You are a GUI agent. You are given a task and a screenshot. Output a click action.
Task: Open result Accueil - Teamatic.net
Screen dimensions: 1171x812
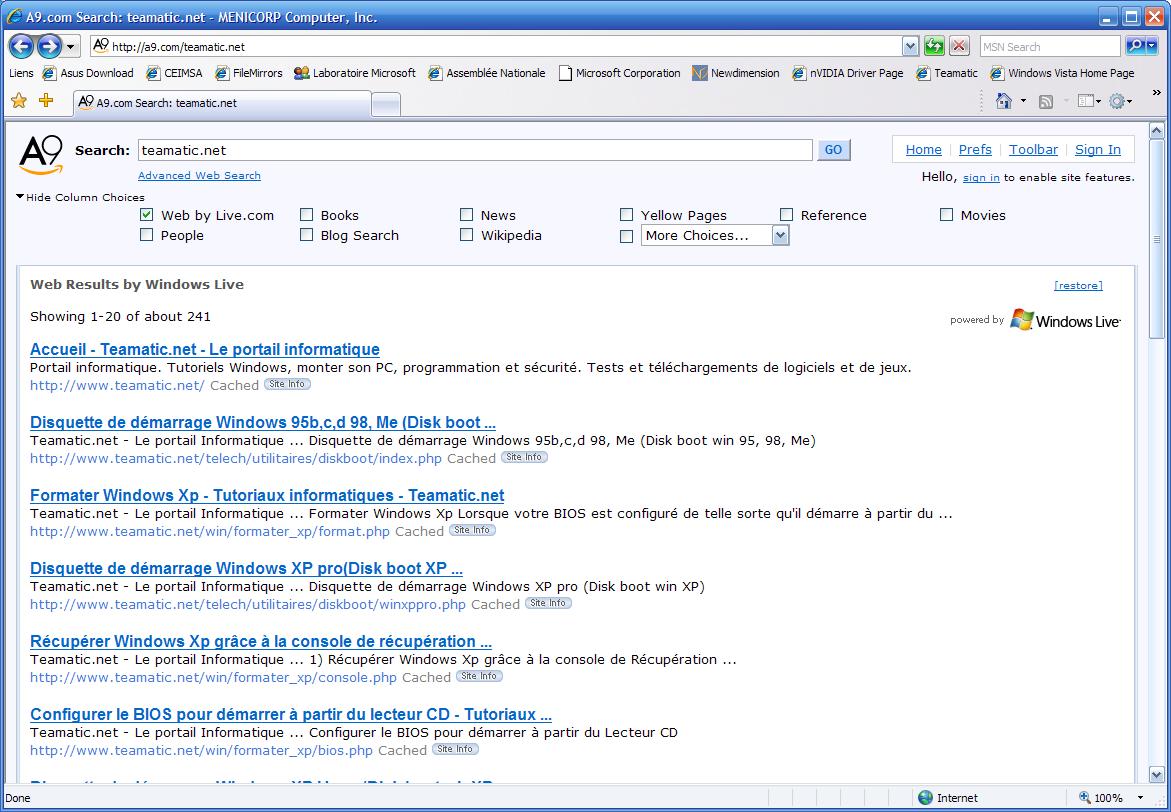tap(205, 350)
